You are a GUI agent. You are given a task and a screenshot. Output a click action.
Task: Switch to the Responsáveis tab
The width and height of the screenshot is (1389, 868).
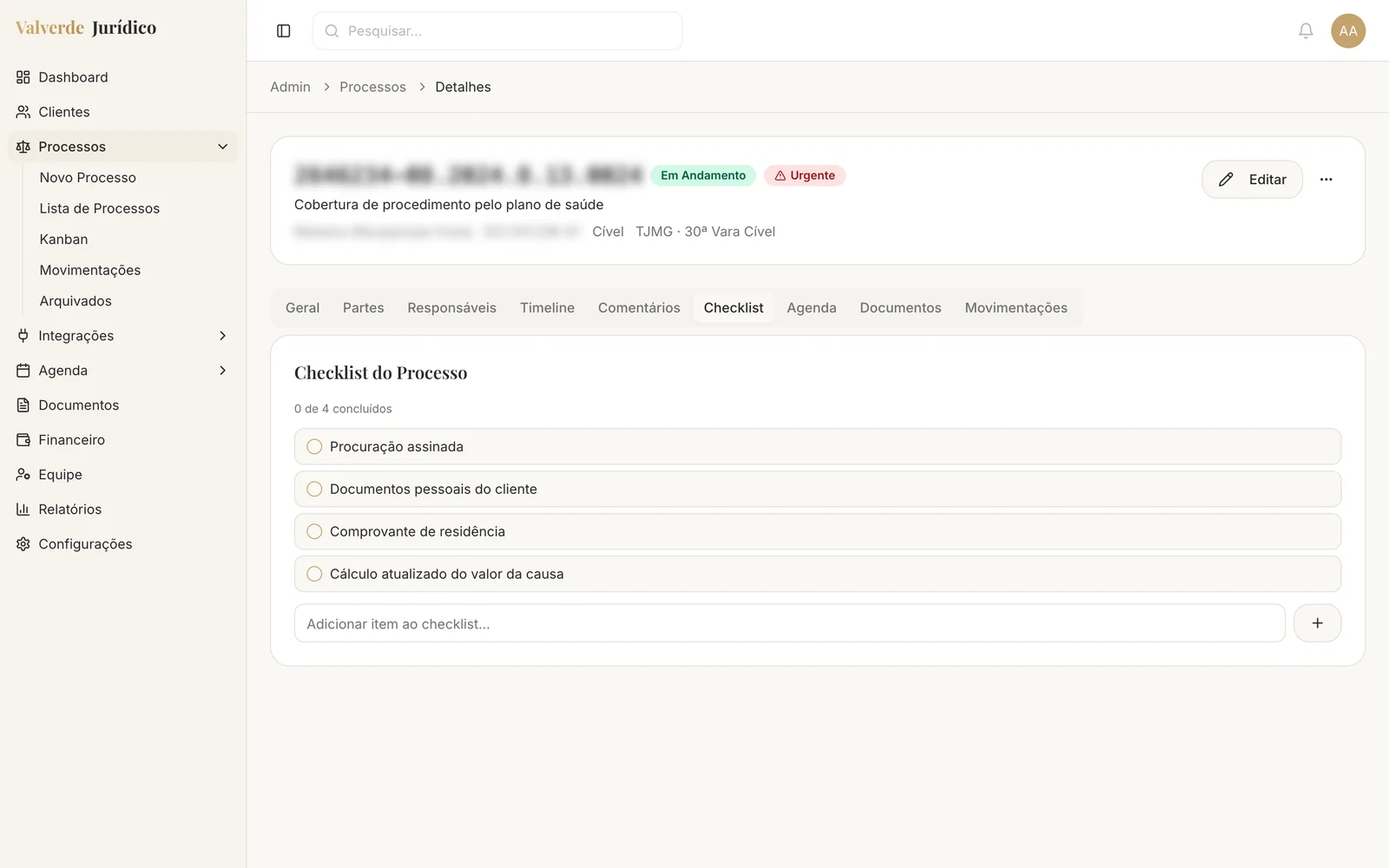click(x=451, y=308)
